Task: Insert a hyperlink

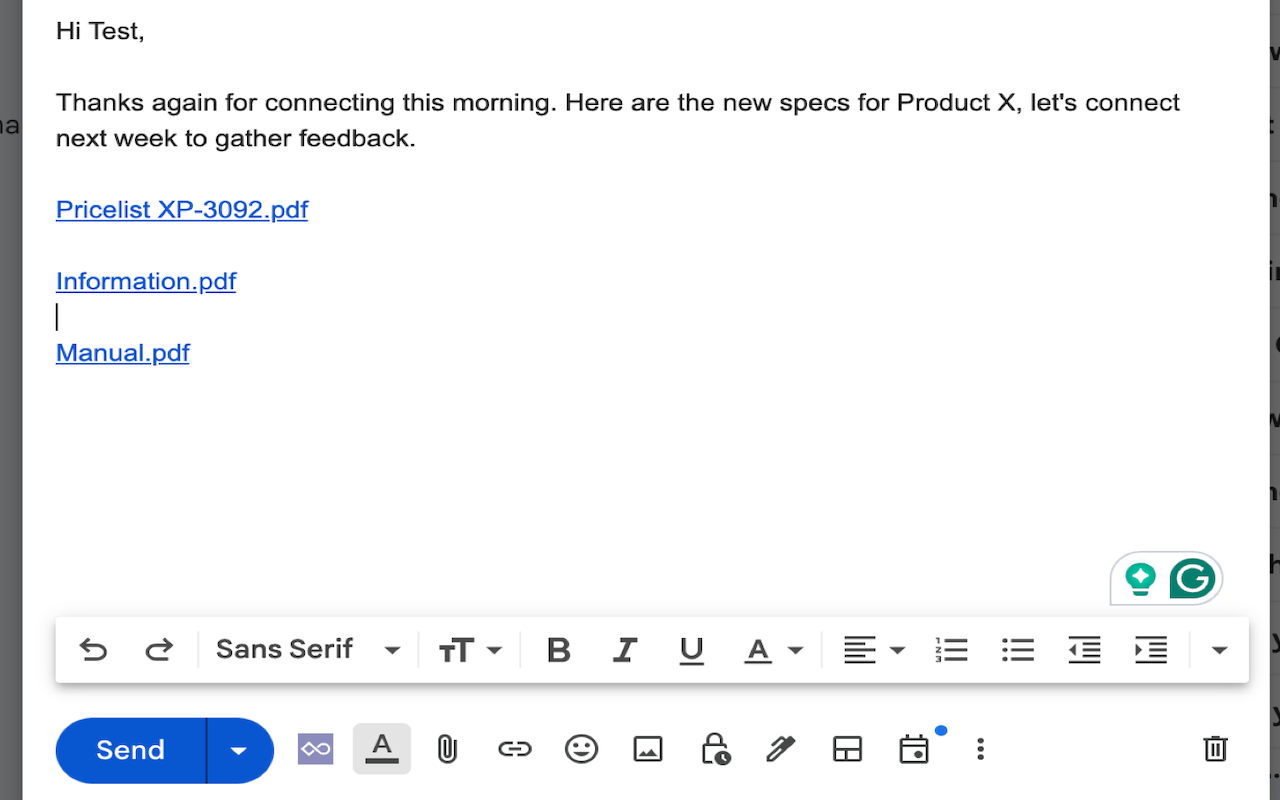Action: click(514, 748)
